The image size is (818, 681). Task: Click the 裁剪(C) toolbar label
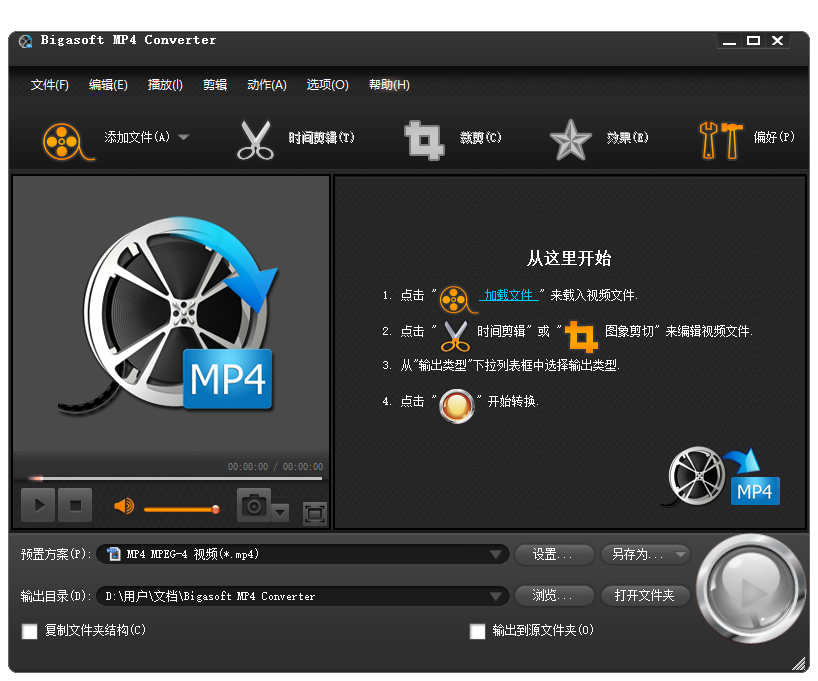coord(480,138)
